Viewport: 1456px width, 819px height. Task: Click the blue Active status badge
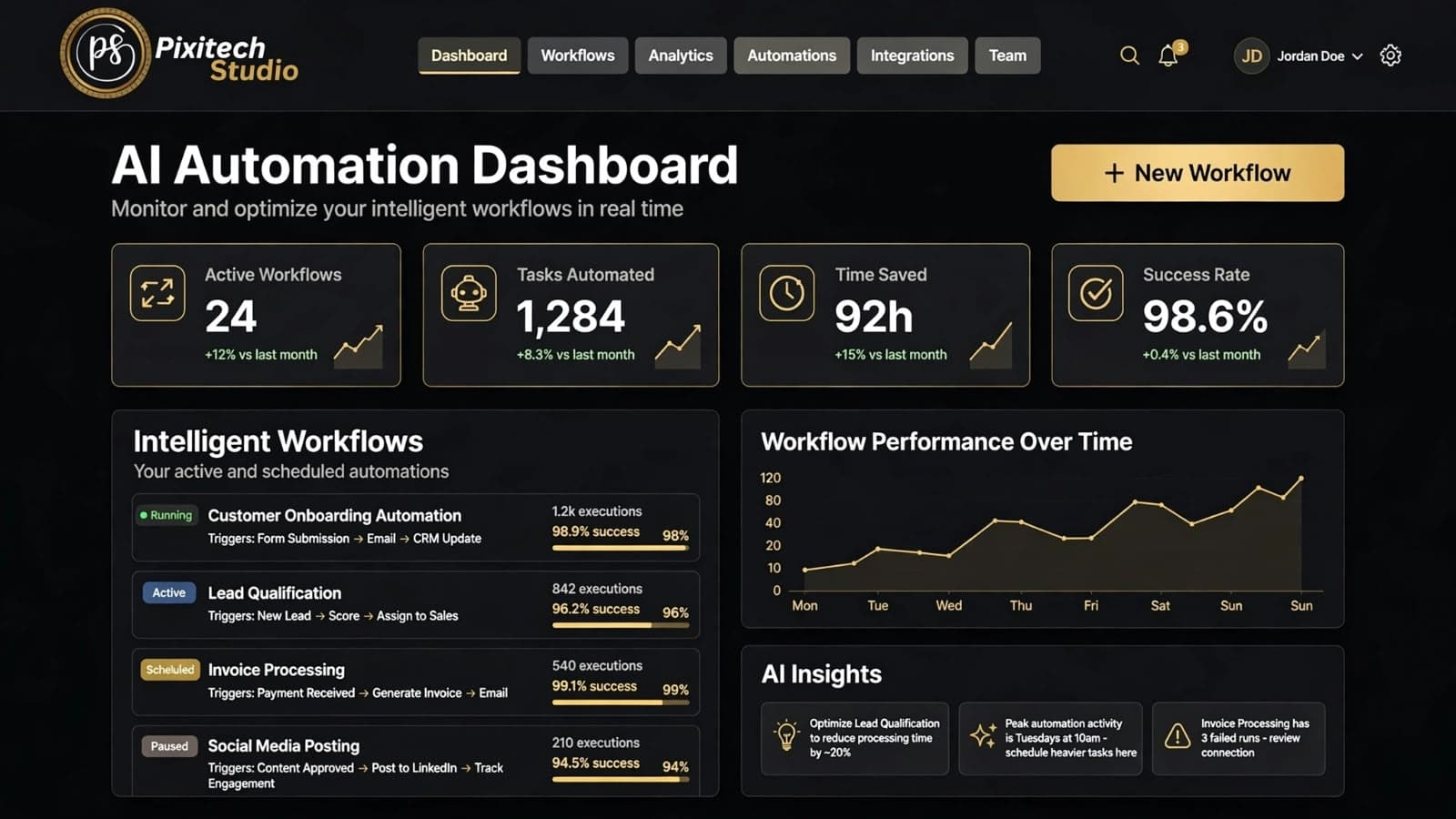(168, 592)
